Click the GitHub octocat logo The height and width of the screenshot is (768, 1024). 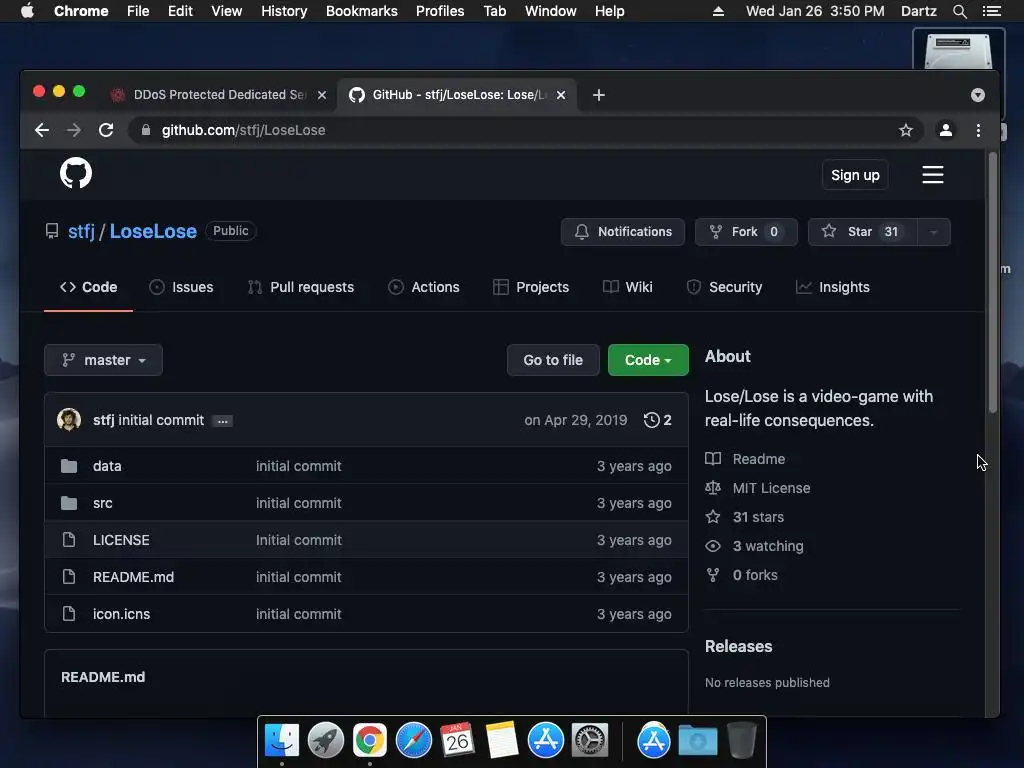76,173
